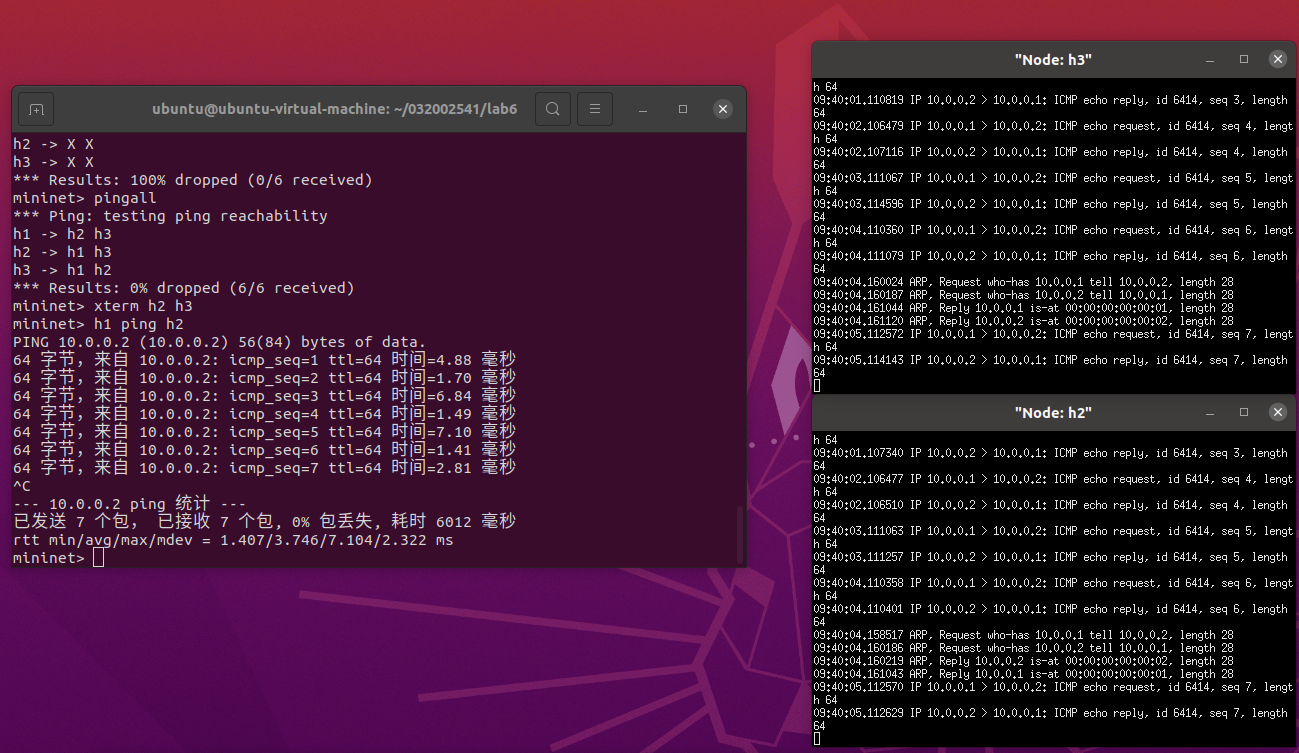
Task: Click the "mininet> h1 ping h2" command line
Action: [98, 324]
